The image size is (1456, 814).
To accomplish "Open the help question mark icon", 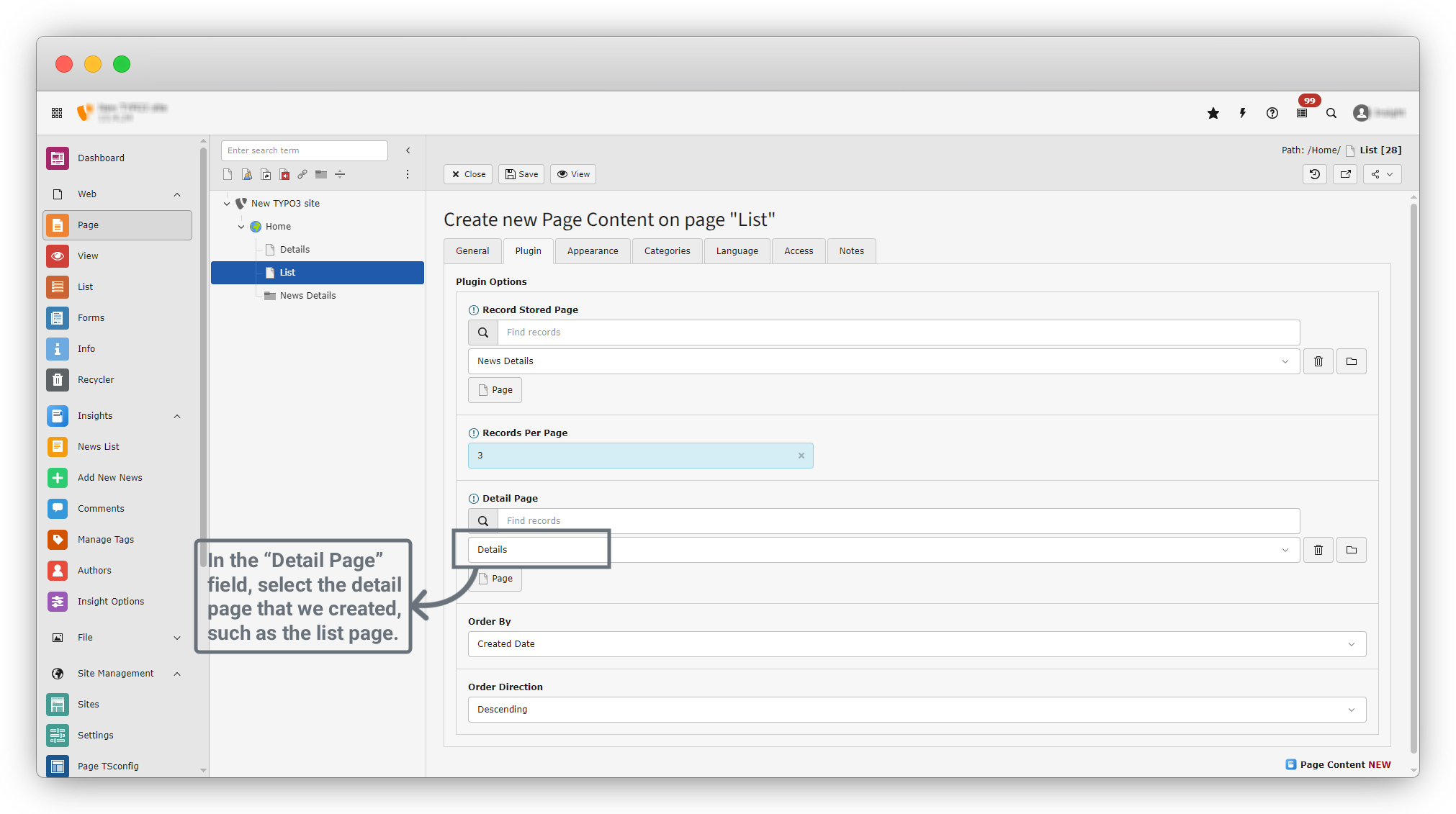I will (1272, 113).
